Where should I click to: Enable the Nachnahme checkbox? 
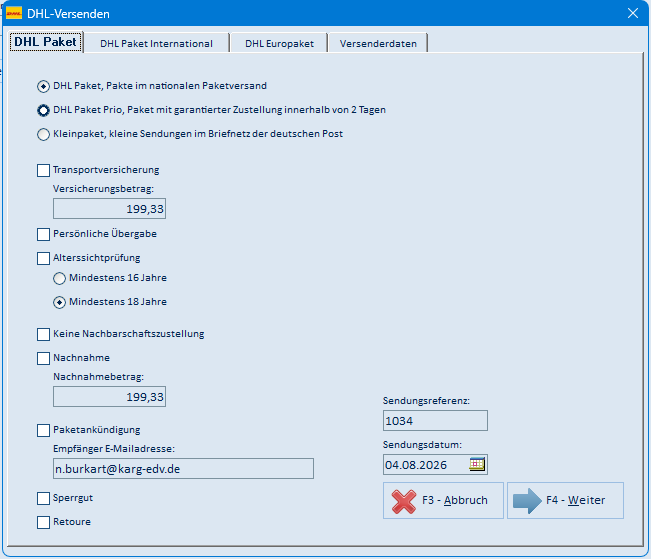click(43, 358)
